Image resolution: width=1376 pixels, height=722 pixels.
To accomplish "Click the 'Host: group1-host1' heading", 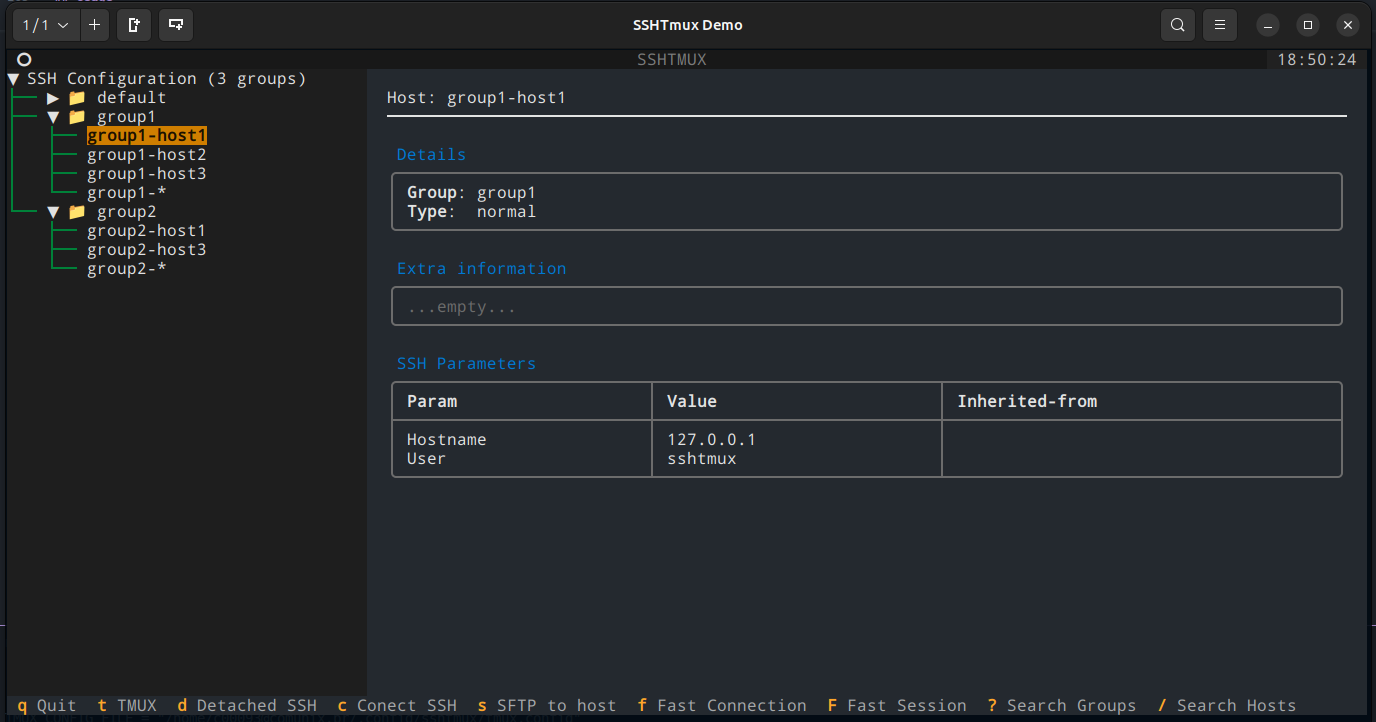I will pos(477,98).
